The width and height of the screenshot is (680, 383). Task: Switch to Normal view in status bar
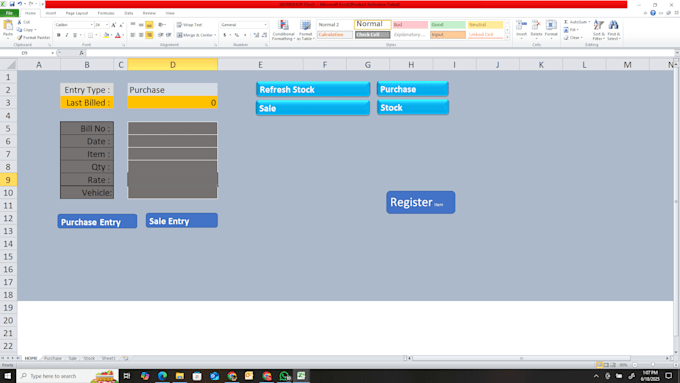(599, 365)
